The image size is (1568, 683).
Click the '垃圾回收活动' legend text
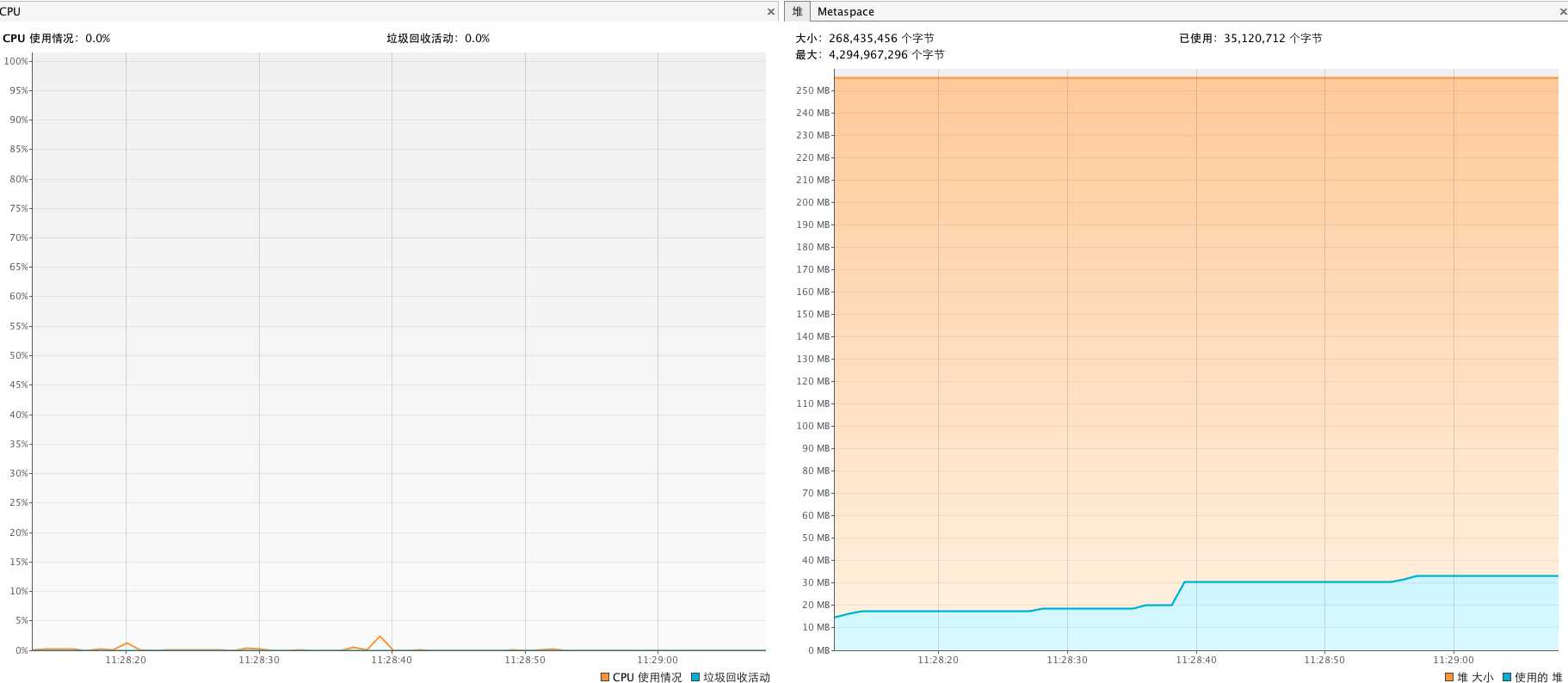click(737, 677)
